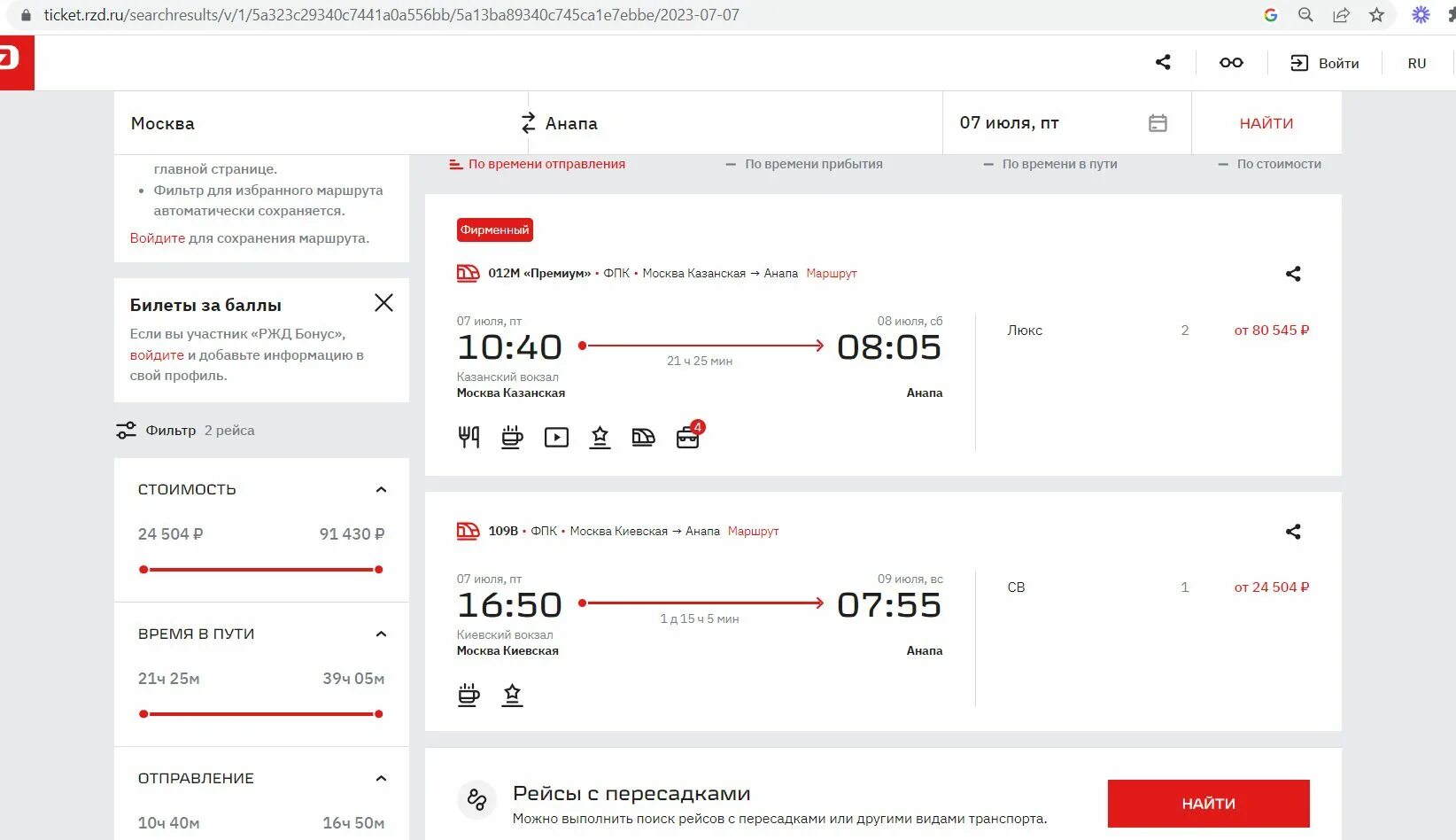Open the Фильтр settings icon
The image size is (1456, 840).
126,430
